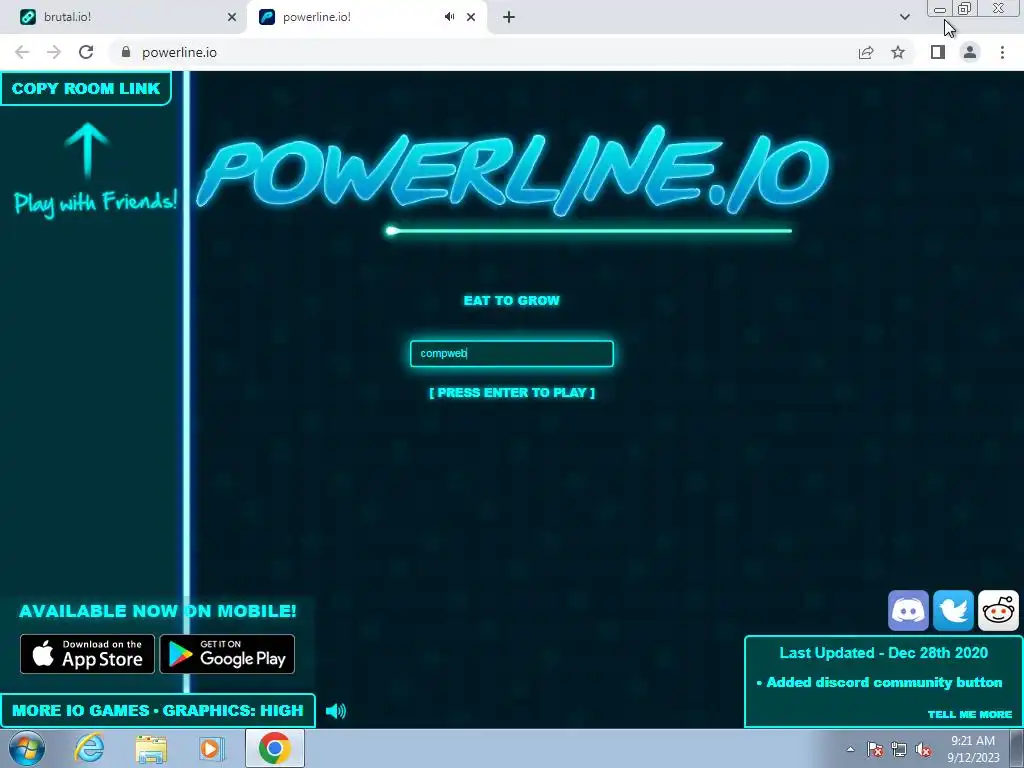The width and height of the screenshot is (1024, 768).
Task: Open network status tray icon
Action: (x=899, y=749)
